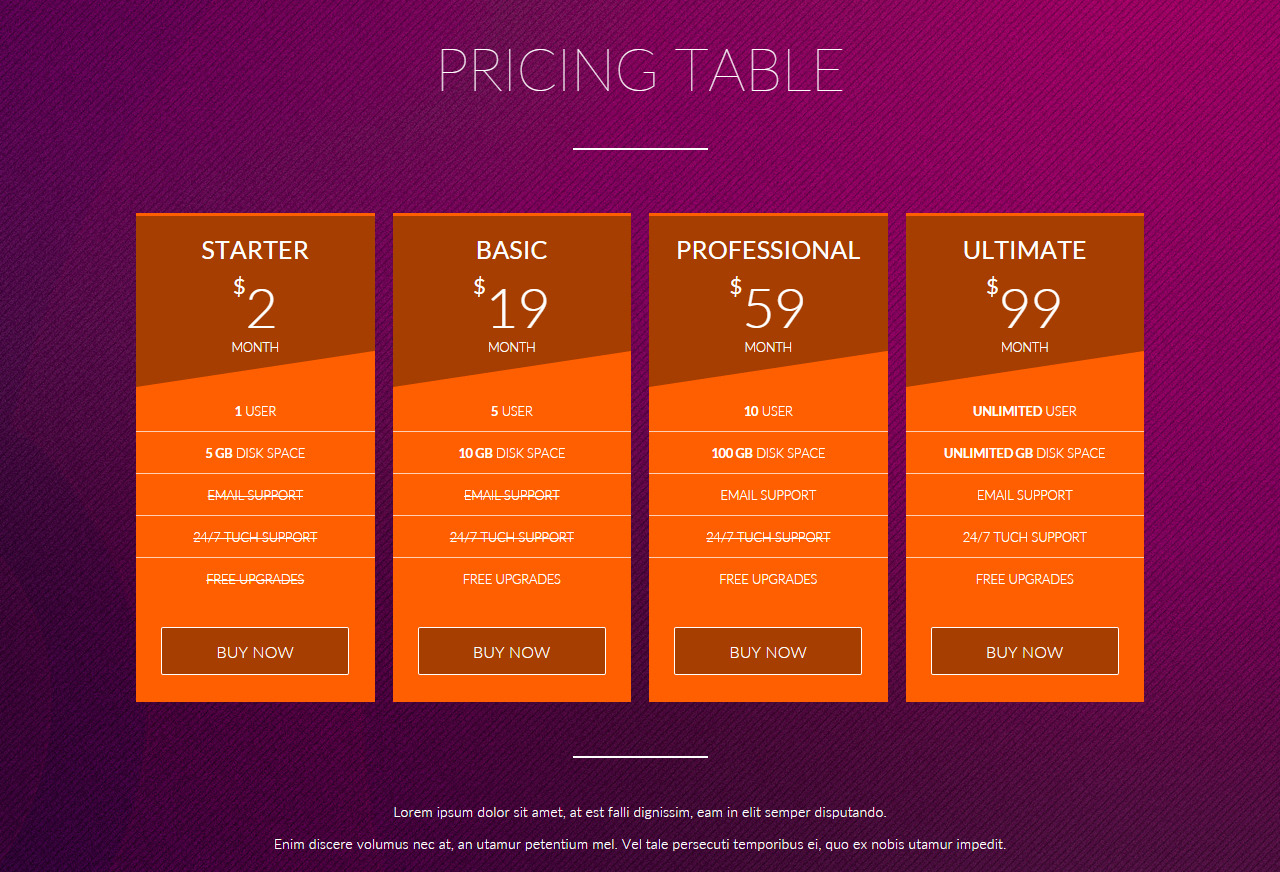Click the 1 User row in Starter
The image size is (1280, 872).
255,411
